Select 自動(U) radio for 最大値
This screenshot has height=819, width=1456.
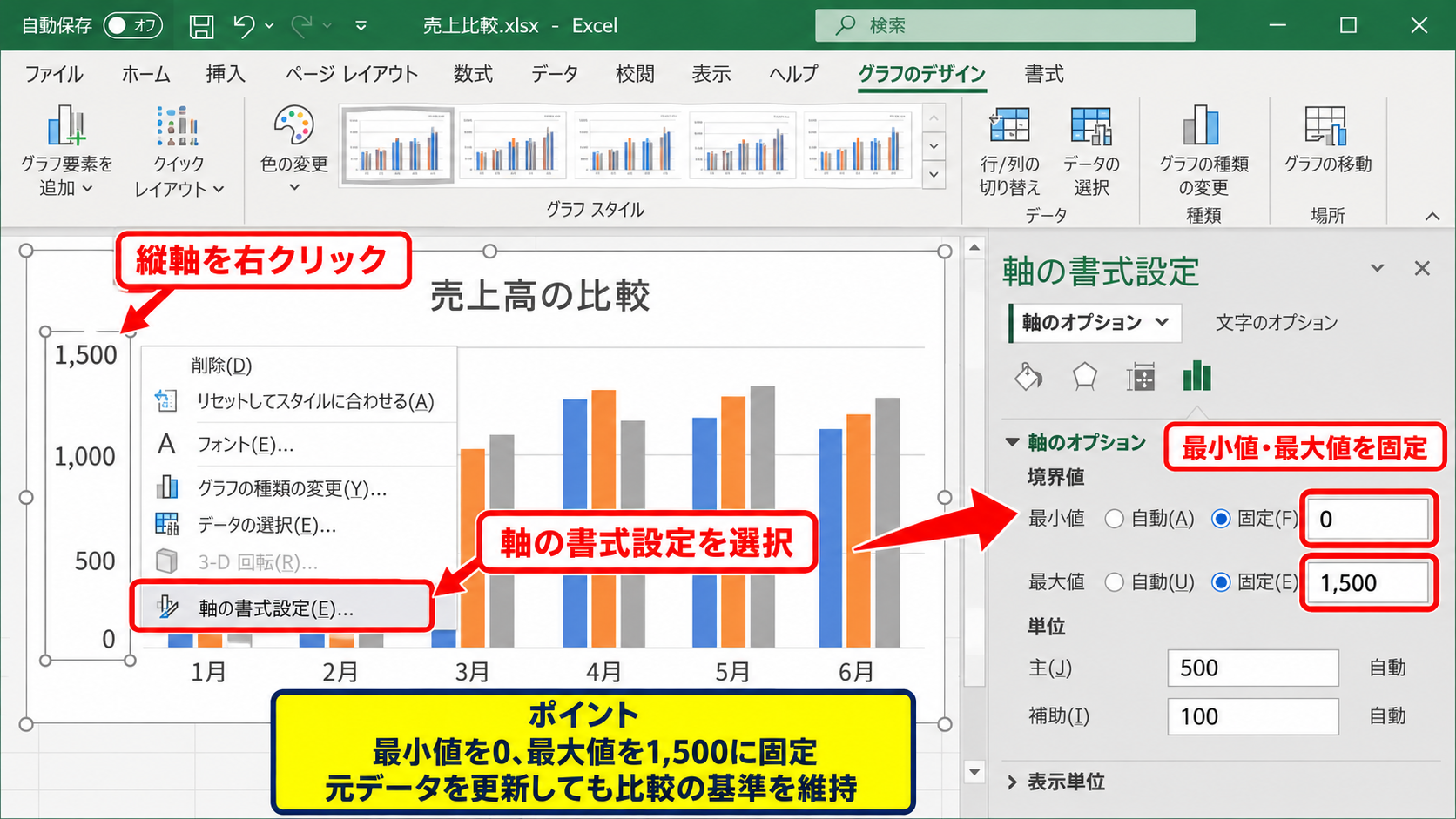tap(1114, 582)
